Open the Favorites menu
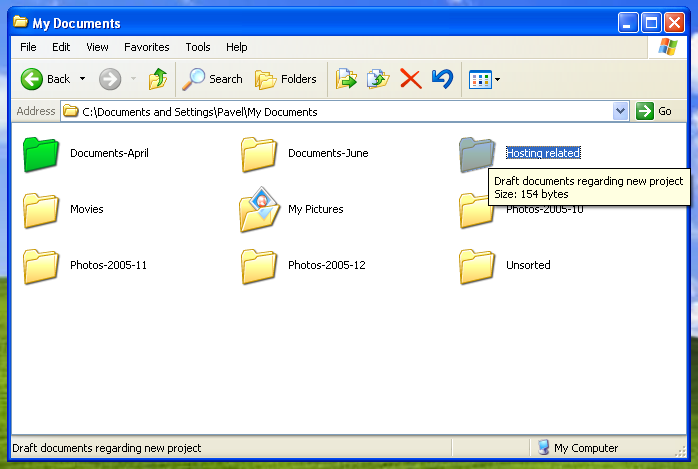698x469 pixels. pos(147,47)
